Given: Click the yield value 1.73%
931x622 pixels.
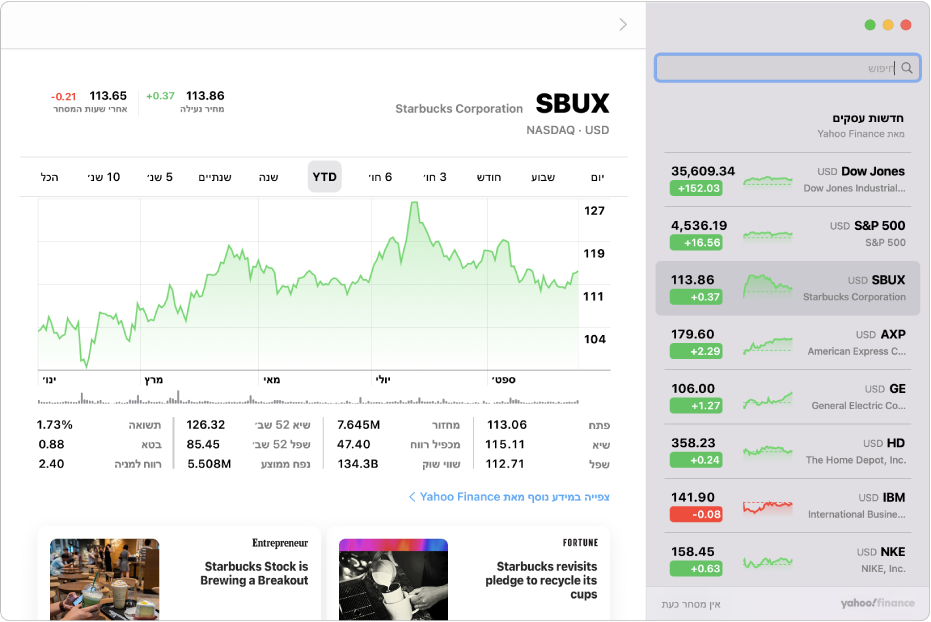Looking at the screenshot, I should [x=55, y=424].
